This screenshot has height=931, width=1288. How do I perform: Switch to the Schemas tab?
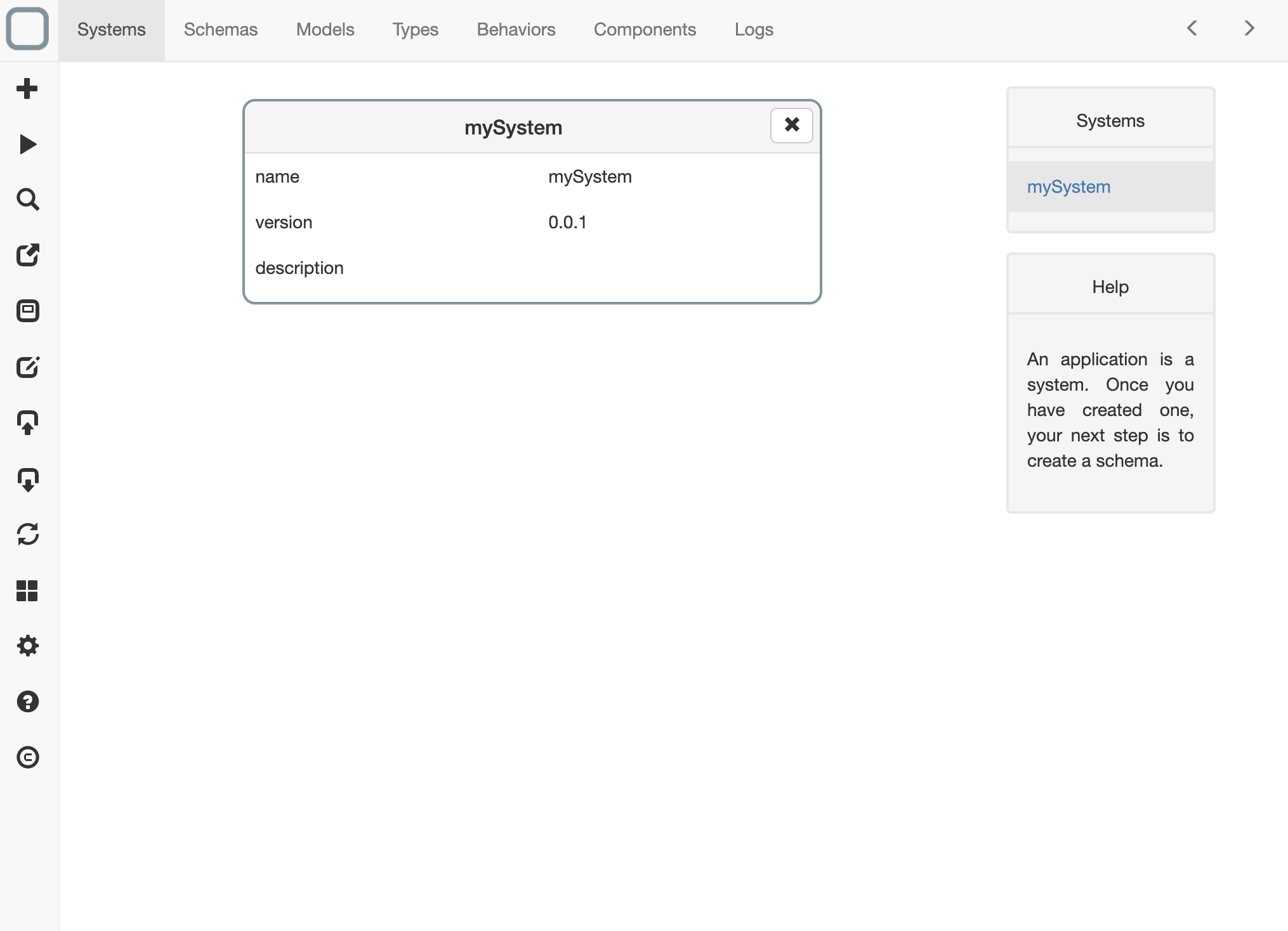(220, 30)
